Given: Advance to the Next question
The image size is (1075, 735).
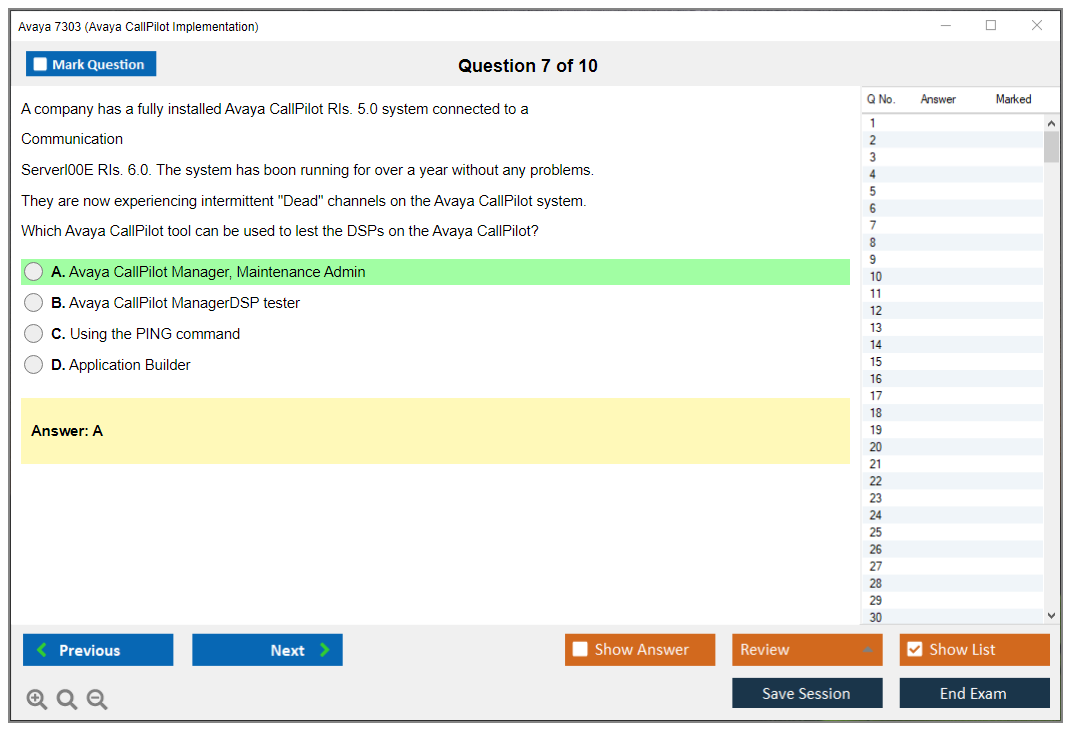Looking at the screenshot, I should tap(267, 650).
